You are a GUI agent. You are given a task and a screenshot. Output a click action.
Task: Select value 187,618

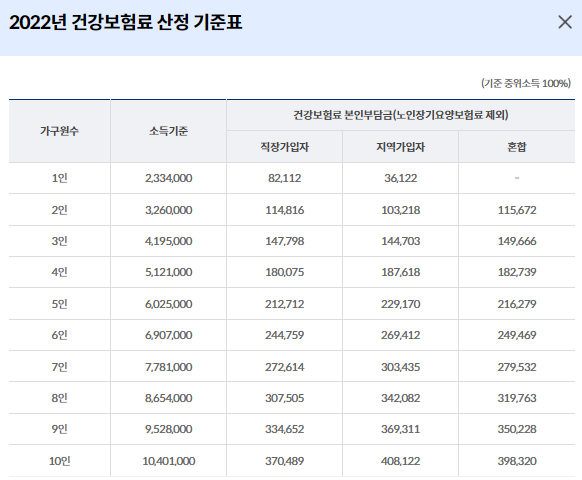click(x=400, y=272)
